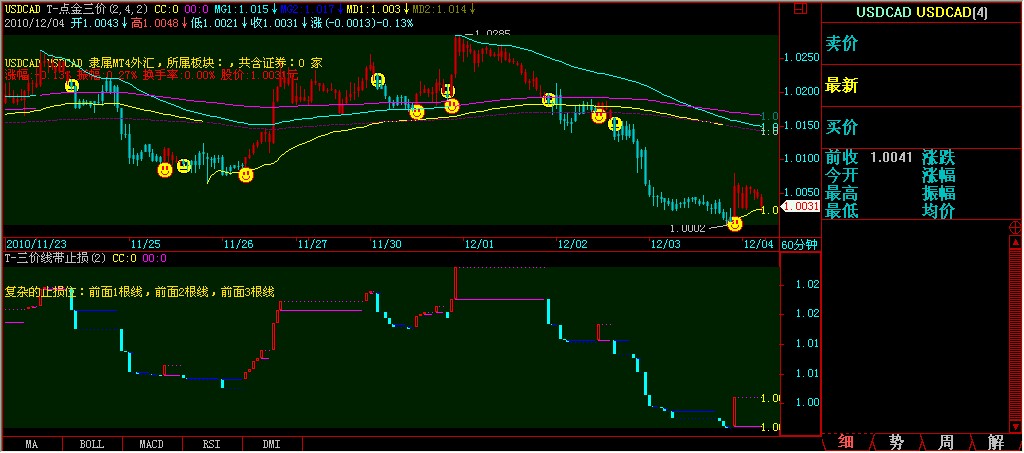Click the T-三价线带止损(2) sub-chart title
This screenshot has width=1024, height=453.
click(x=56, y=258)
